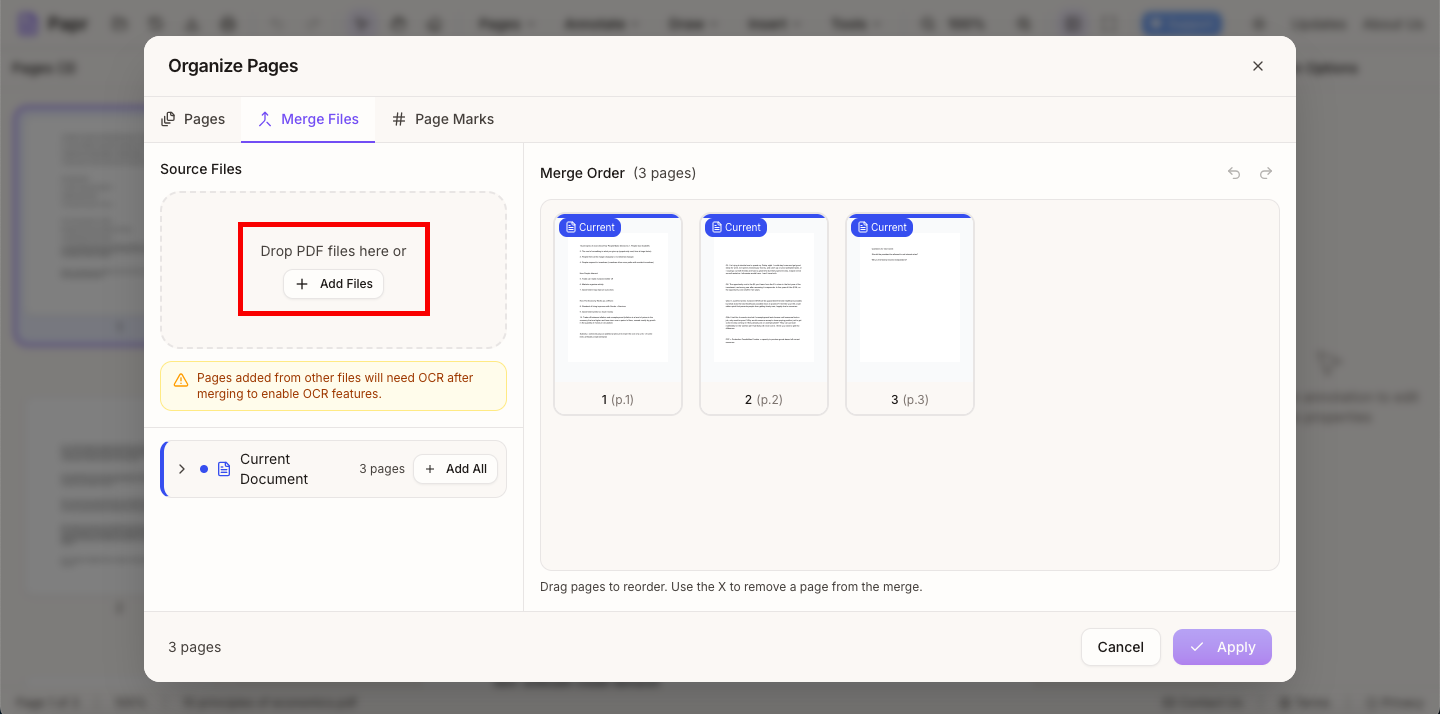The height and width of the screenshot is (714, 1440).
Task: Click the document icon beside Current Document
Action: (222, 468)
